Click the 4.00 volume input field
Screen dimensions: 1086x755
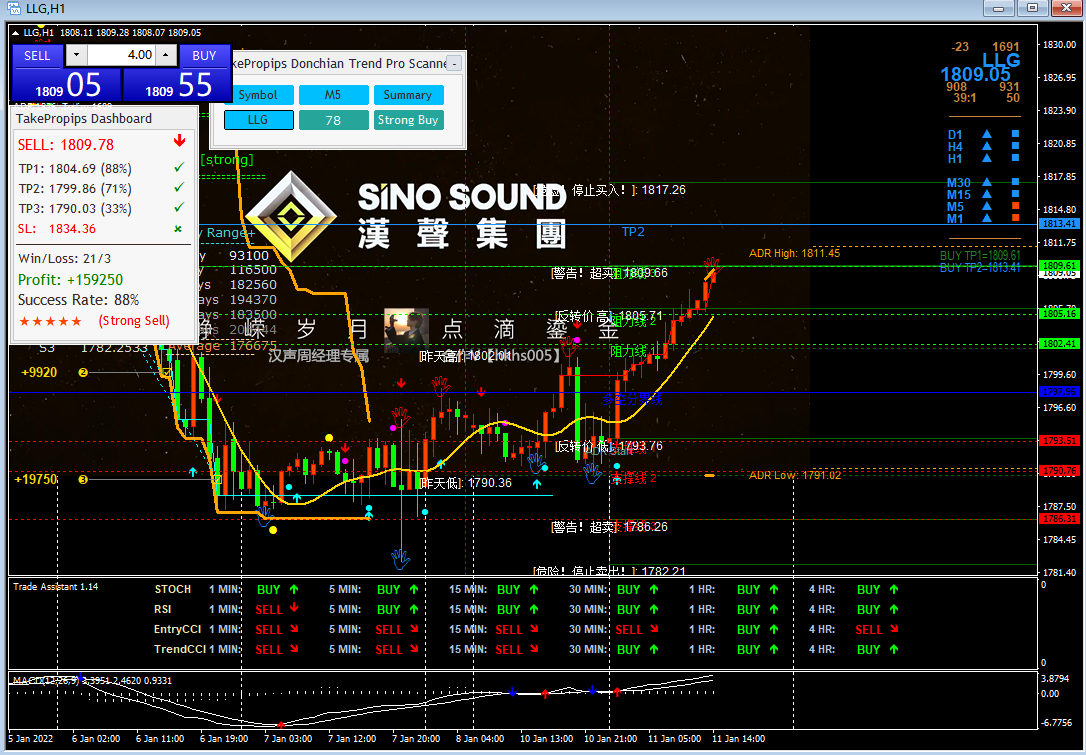click(x=121, y=55)
